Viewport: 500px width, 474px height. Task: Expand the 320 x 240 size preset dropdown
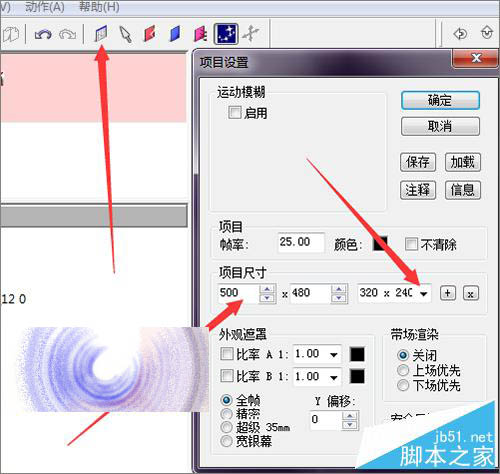pos(423,293)
